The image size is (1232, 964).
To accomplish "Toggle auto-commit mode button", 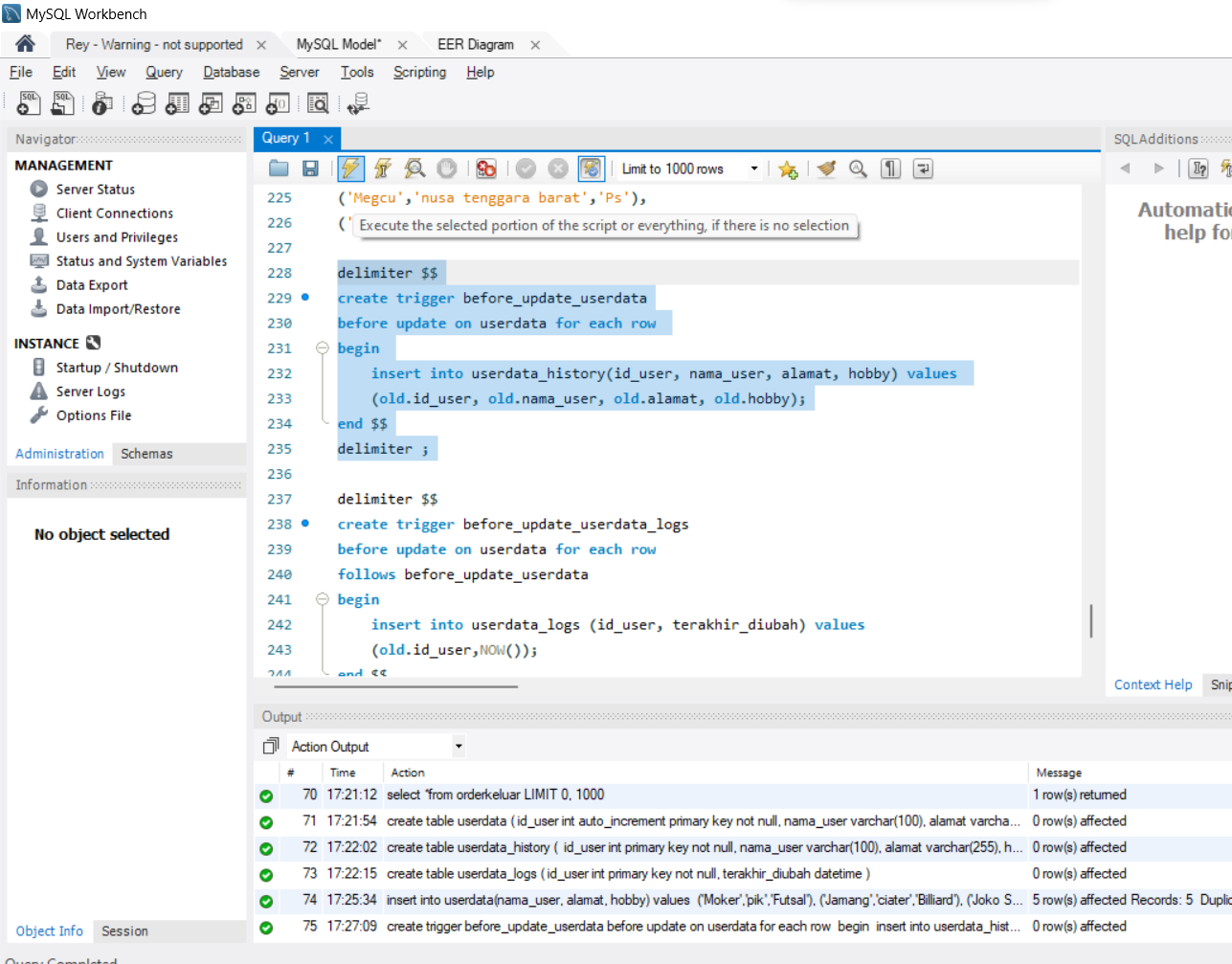I will point(591,168).
